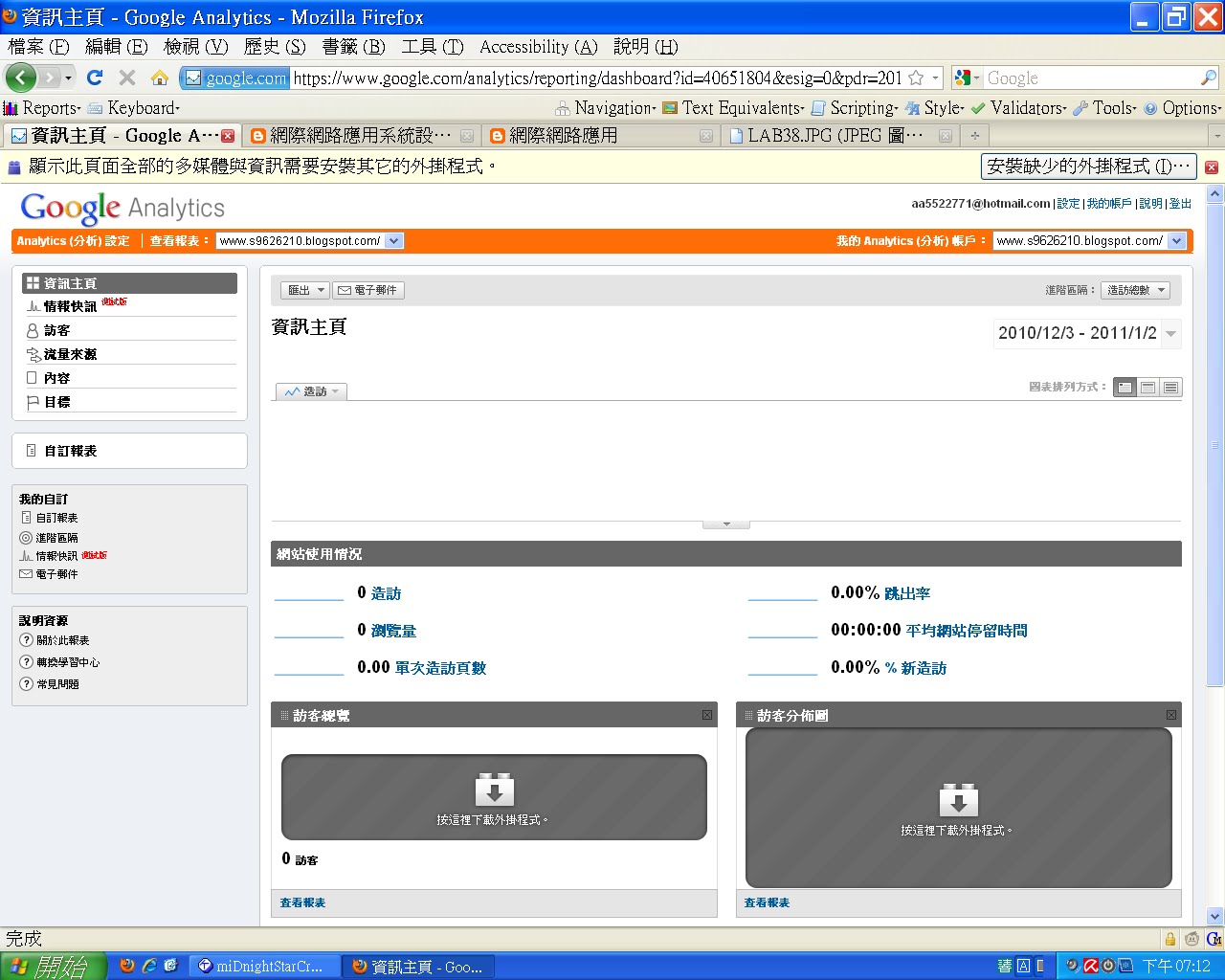
Task: Click the search magnifier icon in Google search box
Action: point(1209,78)
